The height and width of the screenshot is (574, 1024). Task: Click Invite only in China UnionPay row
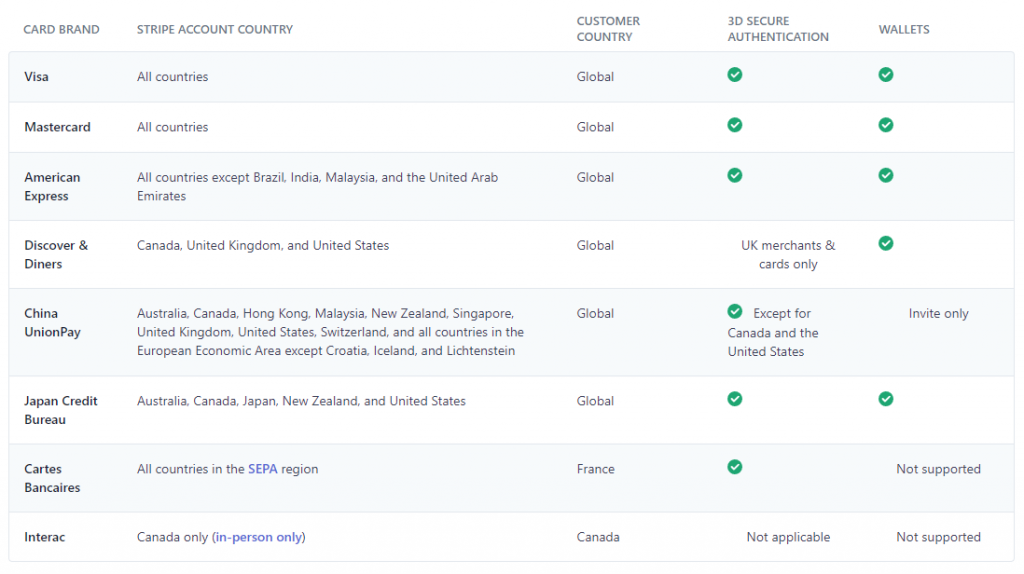coord(938,313)
